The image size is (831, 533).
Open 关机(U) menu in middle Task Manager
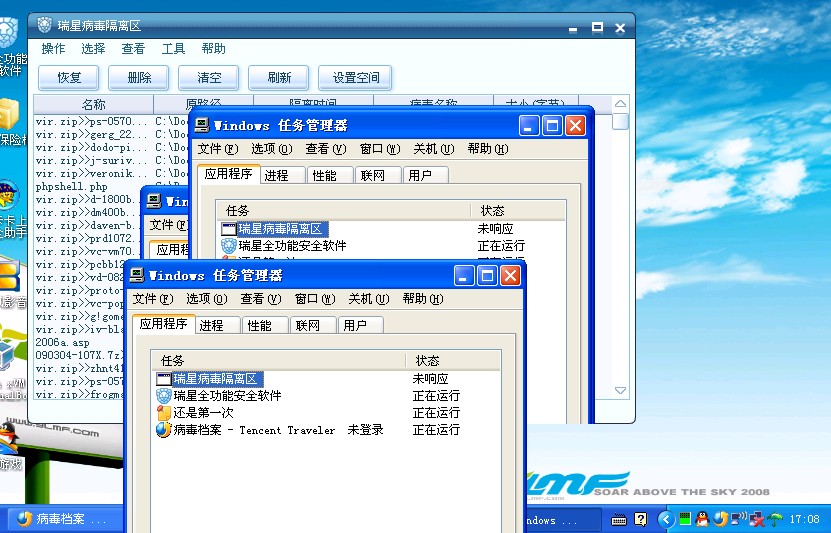pos(434,149)
